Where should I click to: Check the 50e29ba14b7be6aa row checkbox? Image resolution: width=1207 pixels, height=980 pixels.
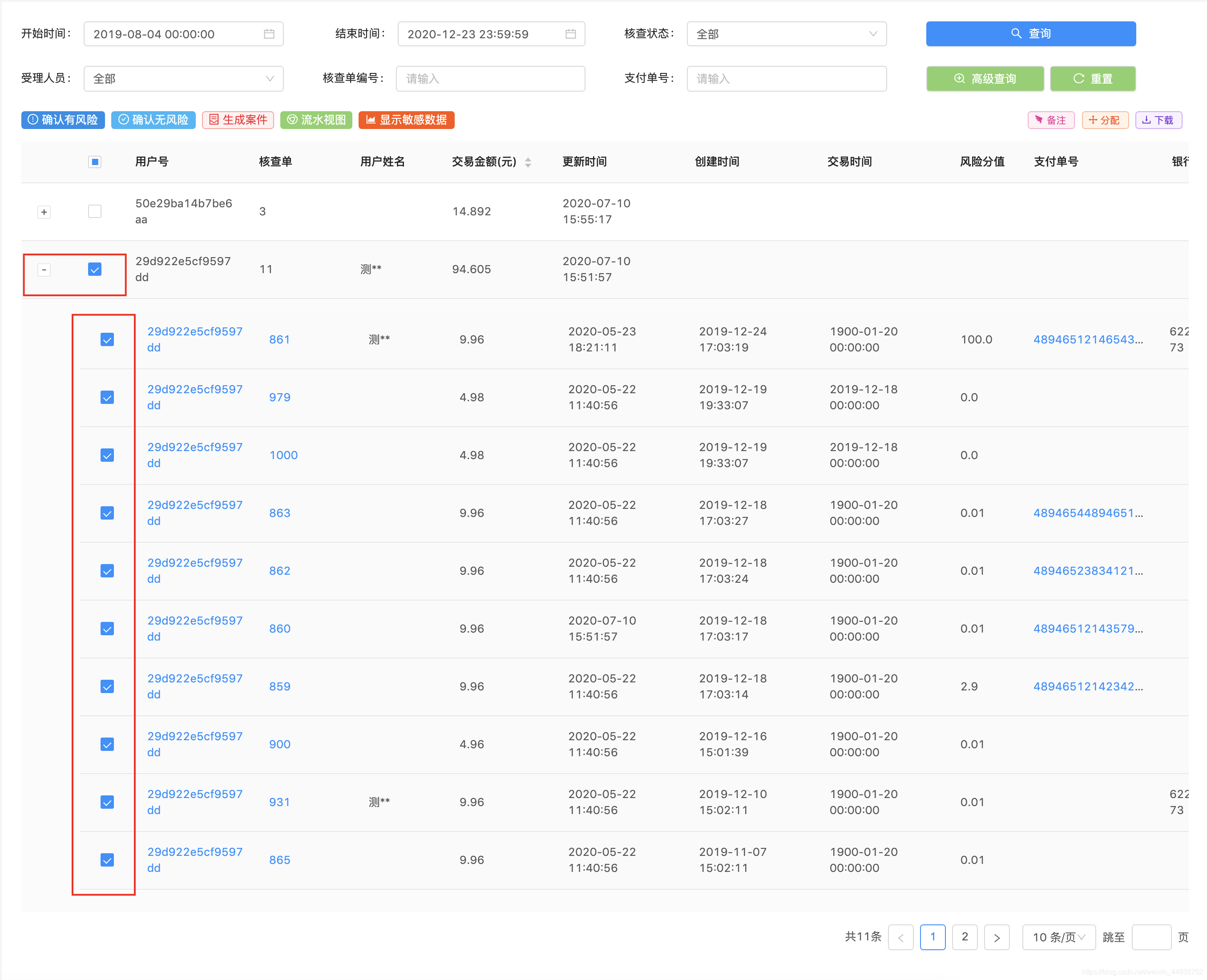tap(95, 211)
